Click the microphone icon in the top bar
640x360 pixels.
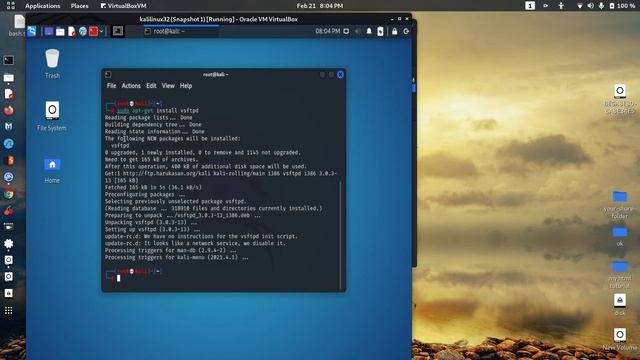point(601,6)
